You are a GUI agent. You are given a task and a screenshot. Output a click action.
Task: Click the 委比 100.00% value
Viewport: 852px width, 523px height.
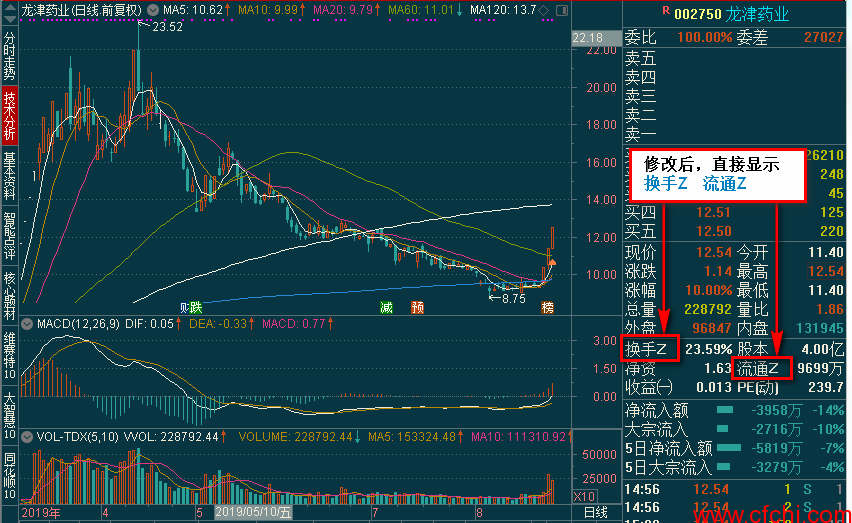point(705,37)
